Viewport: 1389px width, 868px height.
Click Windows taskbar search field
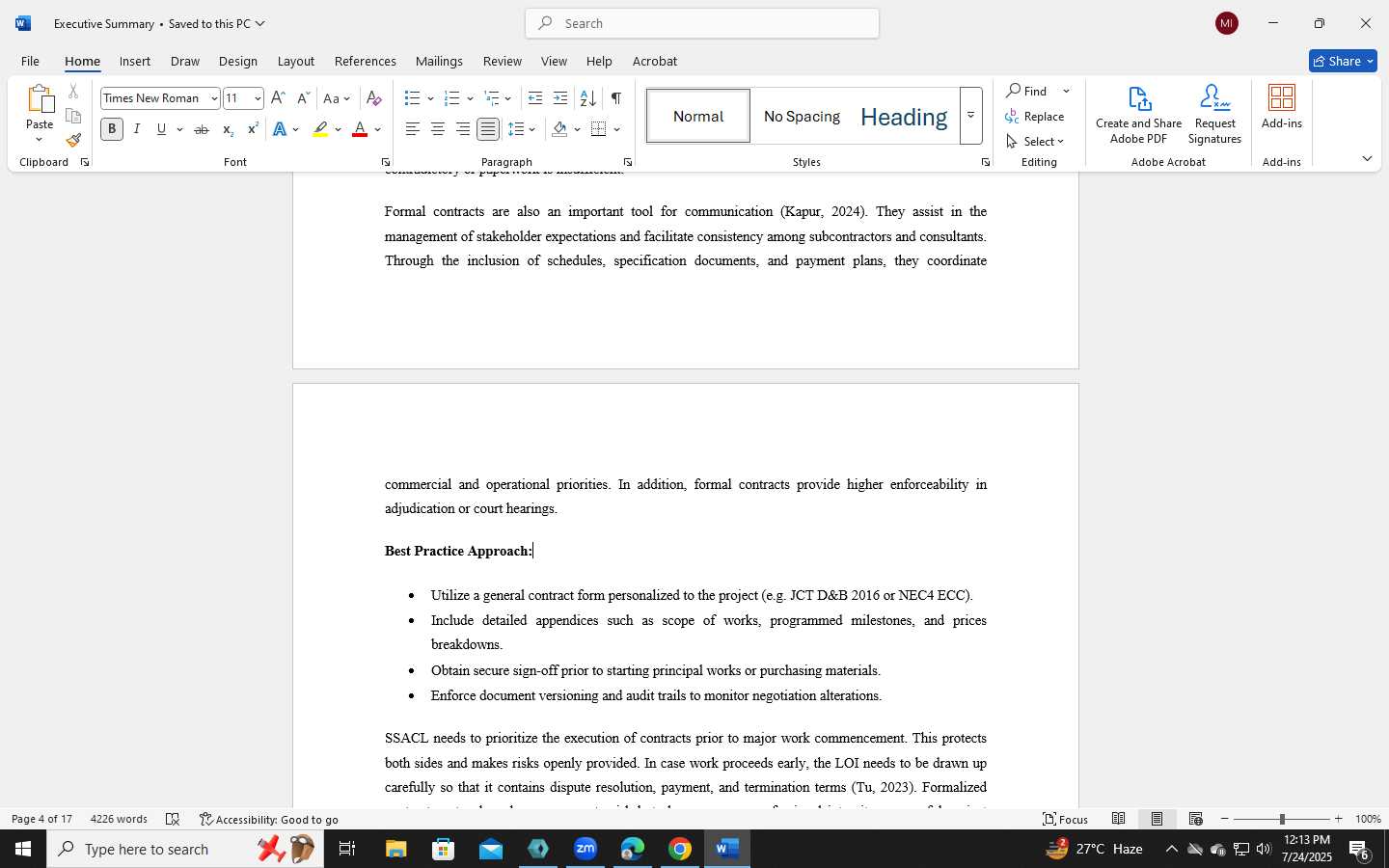(185, 849)
